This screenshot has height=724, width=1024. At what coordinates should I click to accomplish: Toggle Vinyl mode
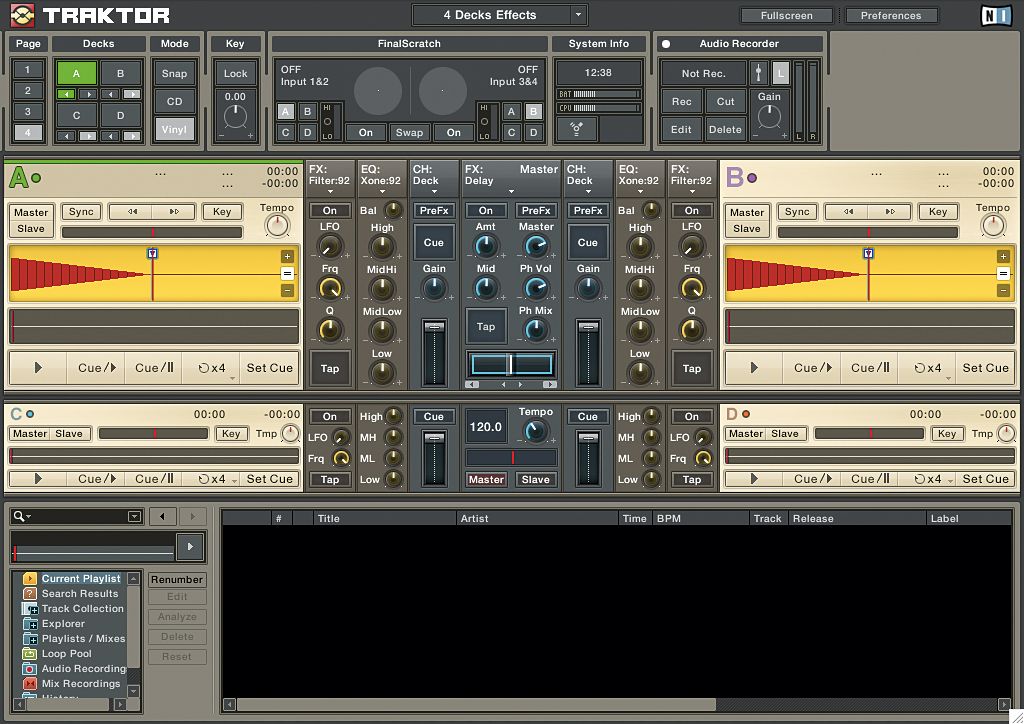(174, 129)
